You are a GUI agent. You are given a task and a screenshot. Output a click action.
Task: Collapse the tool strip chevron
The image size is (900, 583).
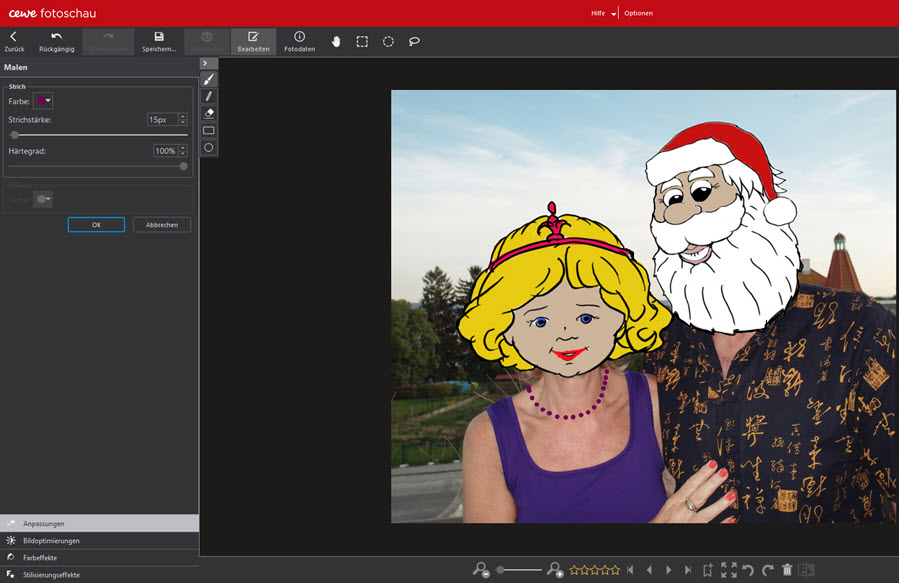pyautogui.click(x=204, y=63)
